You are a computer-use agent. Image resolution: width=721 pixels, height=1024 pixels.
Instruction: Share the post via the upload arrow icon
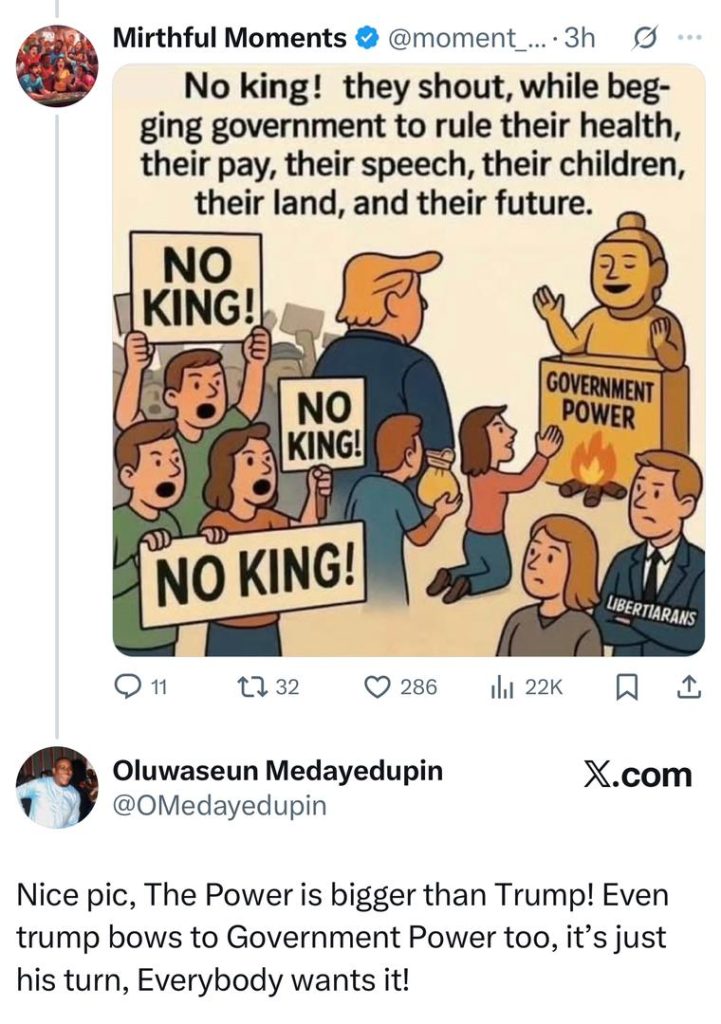click(688, 687)
